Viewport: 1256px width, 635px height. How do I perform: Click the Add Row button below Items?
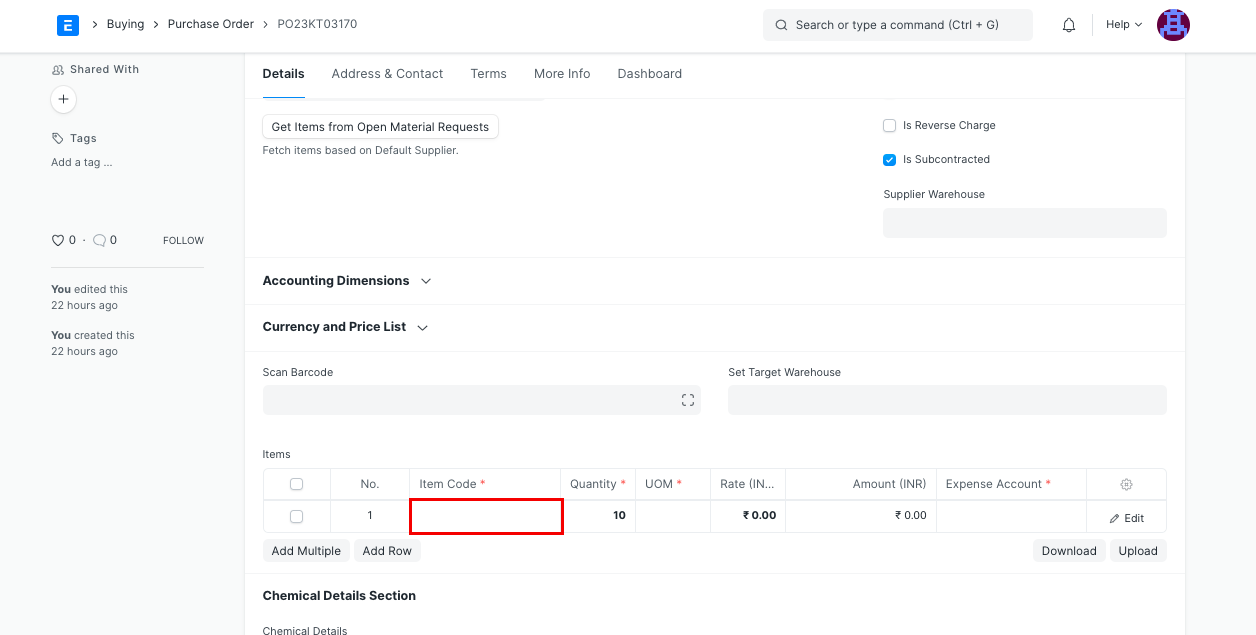coord(387,550)
